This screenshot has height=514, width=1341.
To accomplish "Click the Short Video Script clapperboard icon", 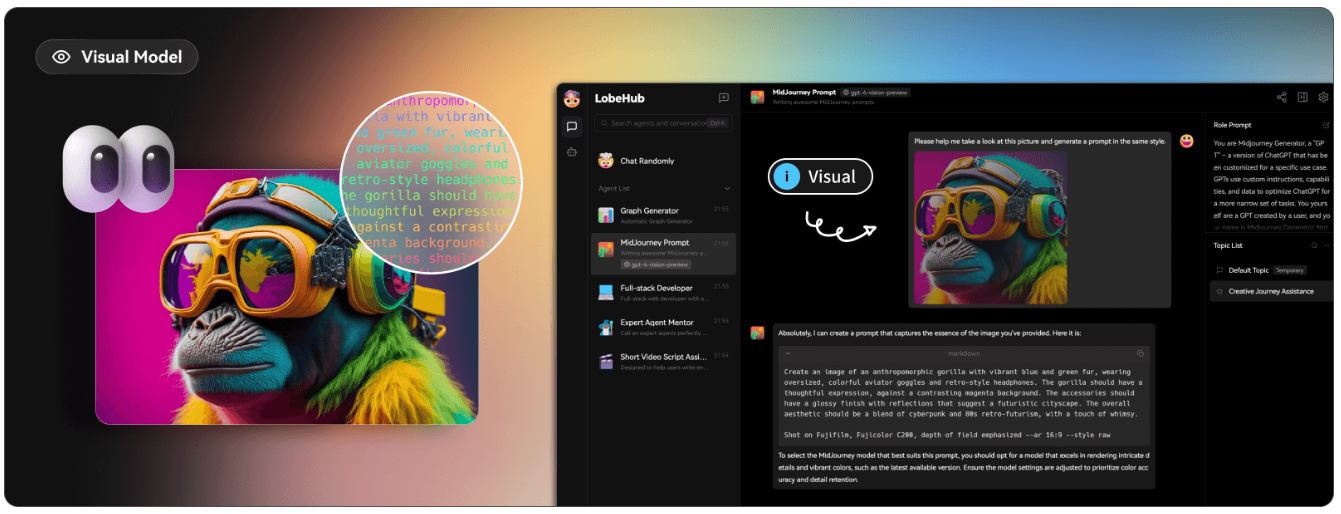I will (x=605, y=361).
